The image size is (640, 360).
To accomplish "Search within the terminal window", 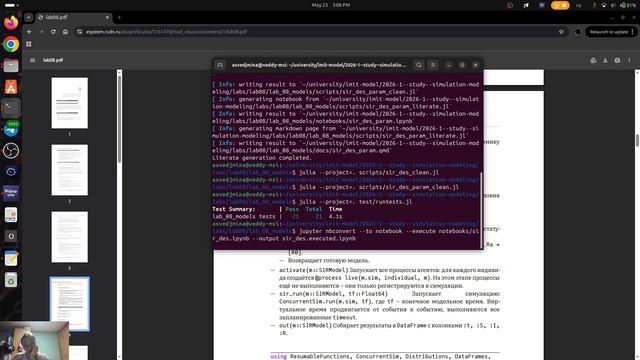I will [x=419, y=65].
